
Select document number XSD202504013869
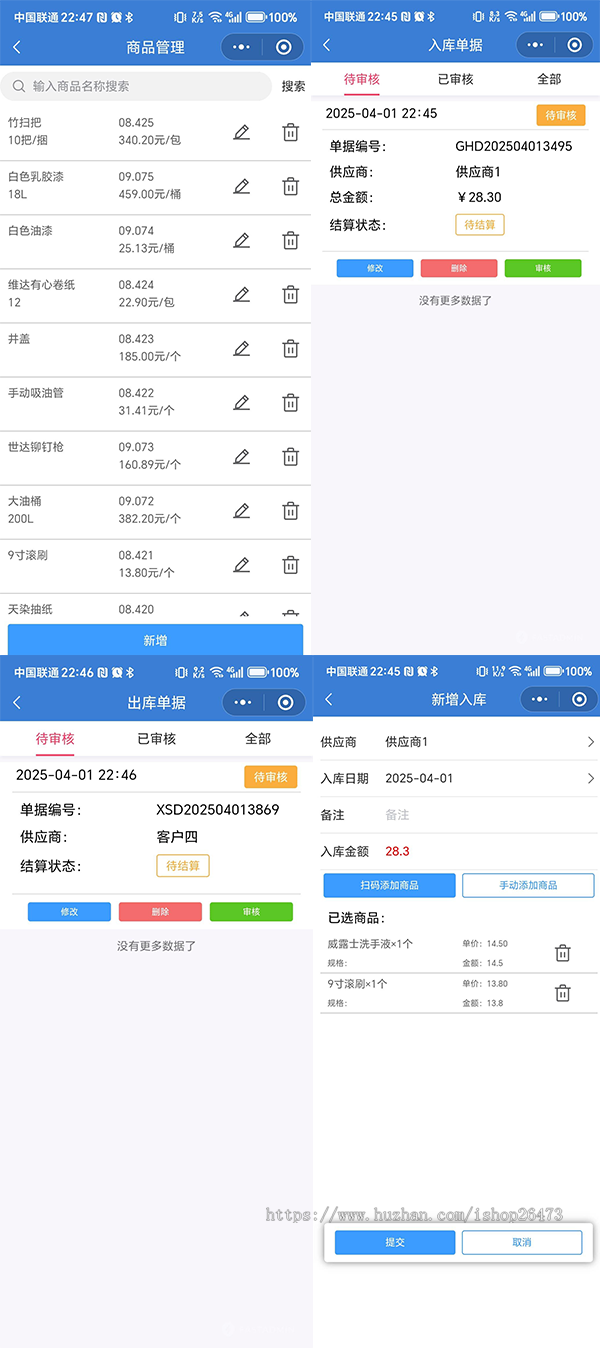[218, 810]
